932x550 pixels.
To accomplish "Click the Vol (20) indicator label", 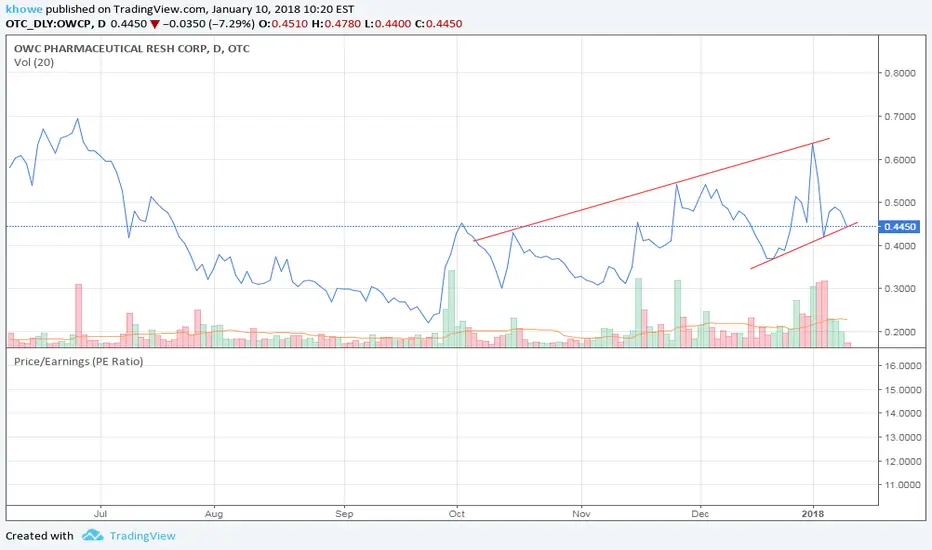I will (34, 62).
